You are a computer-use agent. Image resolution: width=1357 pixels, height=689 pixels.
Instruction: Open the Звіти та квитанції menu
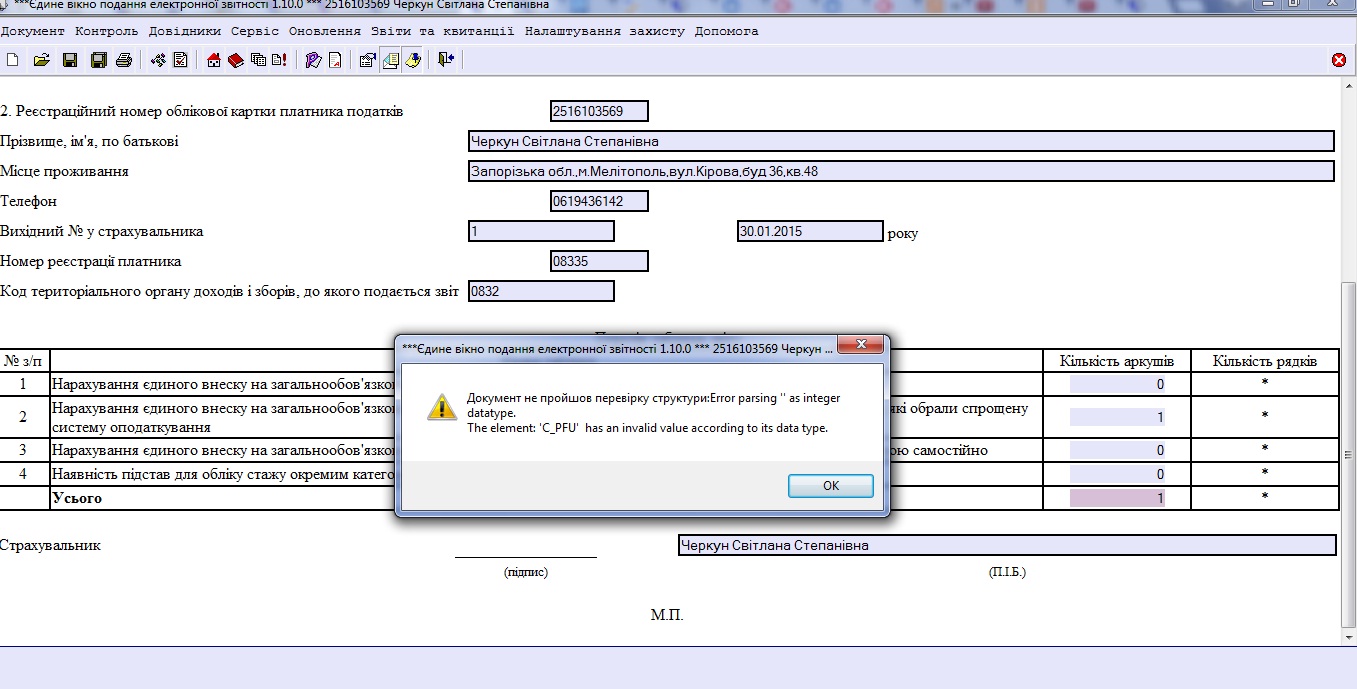coord(442,31)
